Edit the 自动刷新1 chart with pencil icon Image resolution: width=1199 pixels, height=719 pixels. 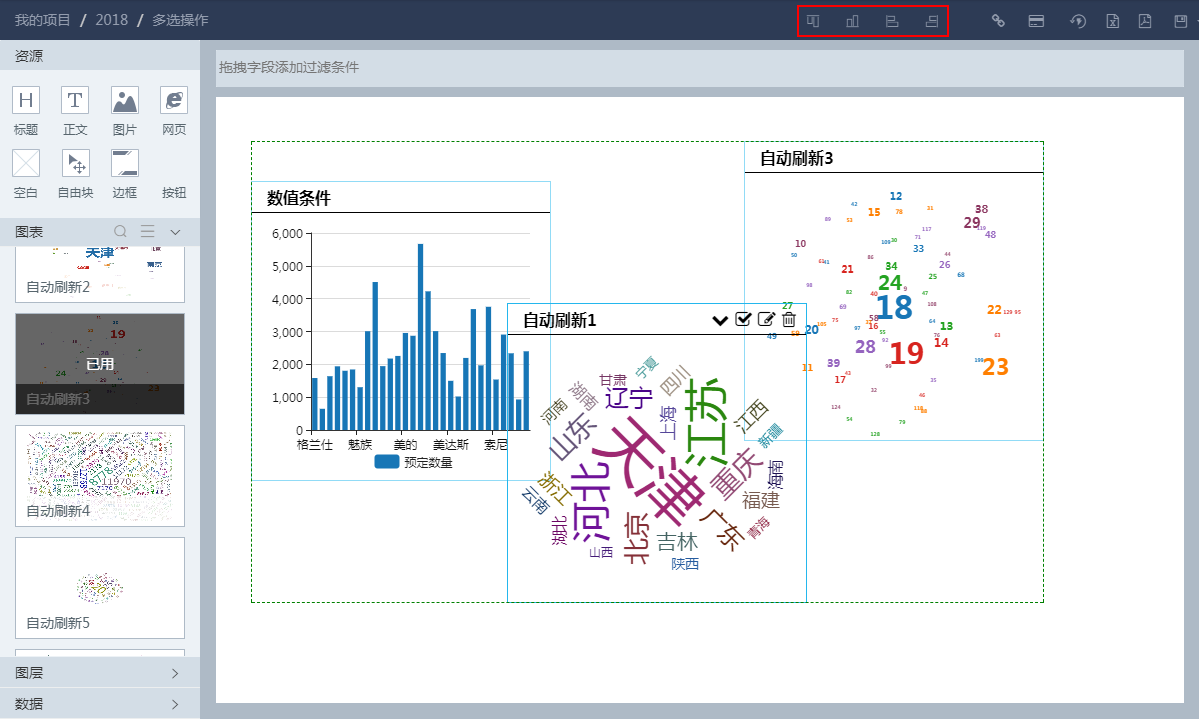point(766,319)
